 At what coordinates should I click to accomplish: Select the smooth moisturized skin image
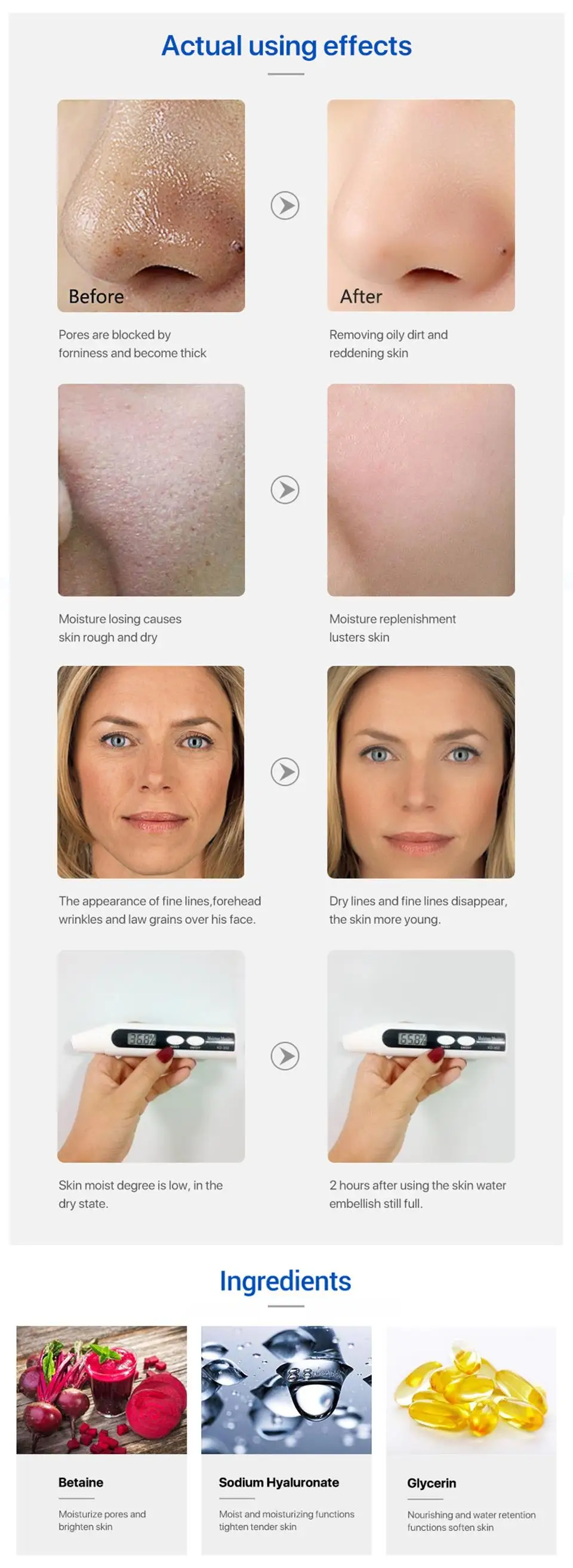(421, 490)
